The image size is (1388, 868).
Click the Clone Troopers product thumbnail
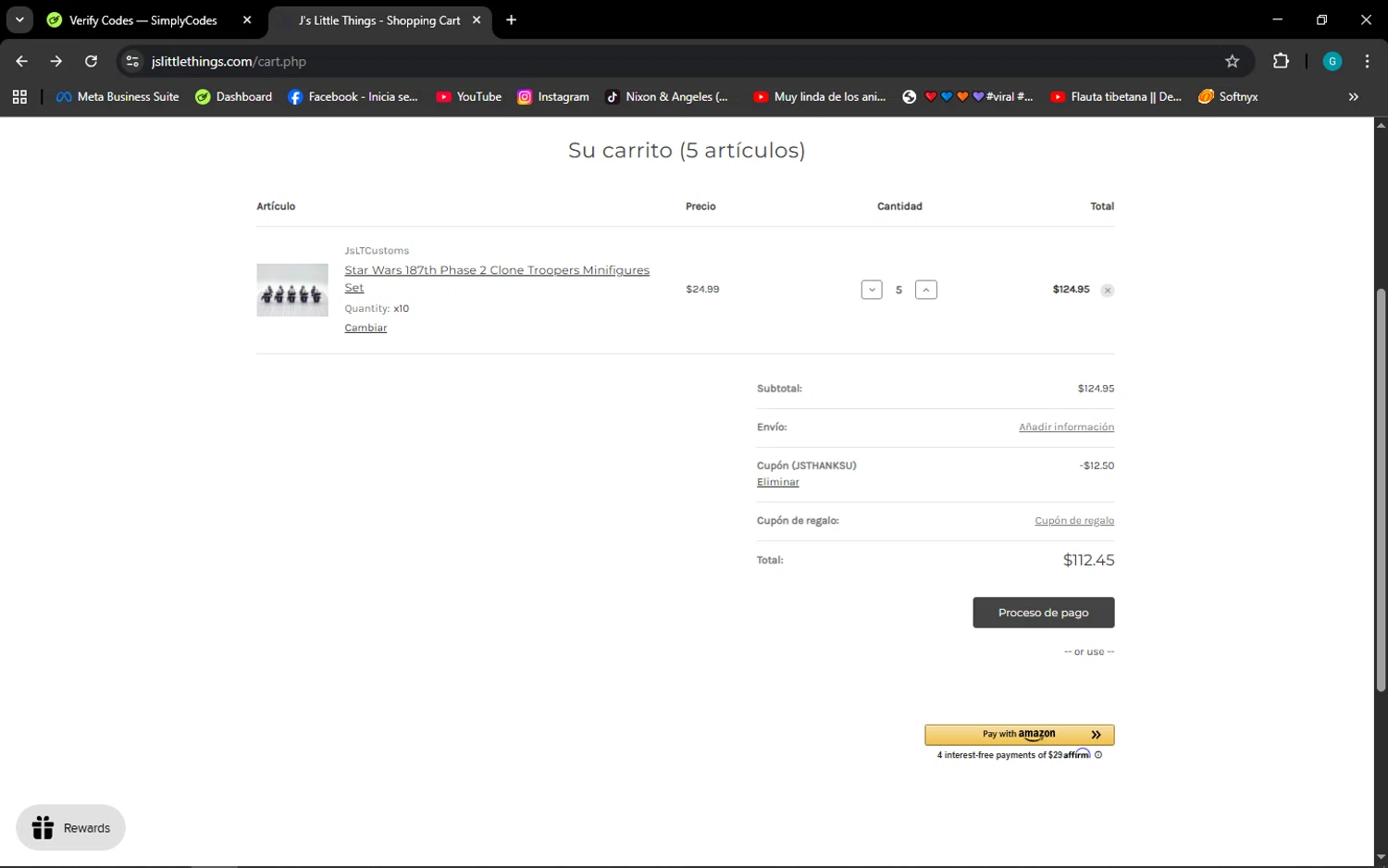(292, 290)
